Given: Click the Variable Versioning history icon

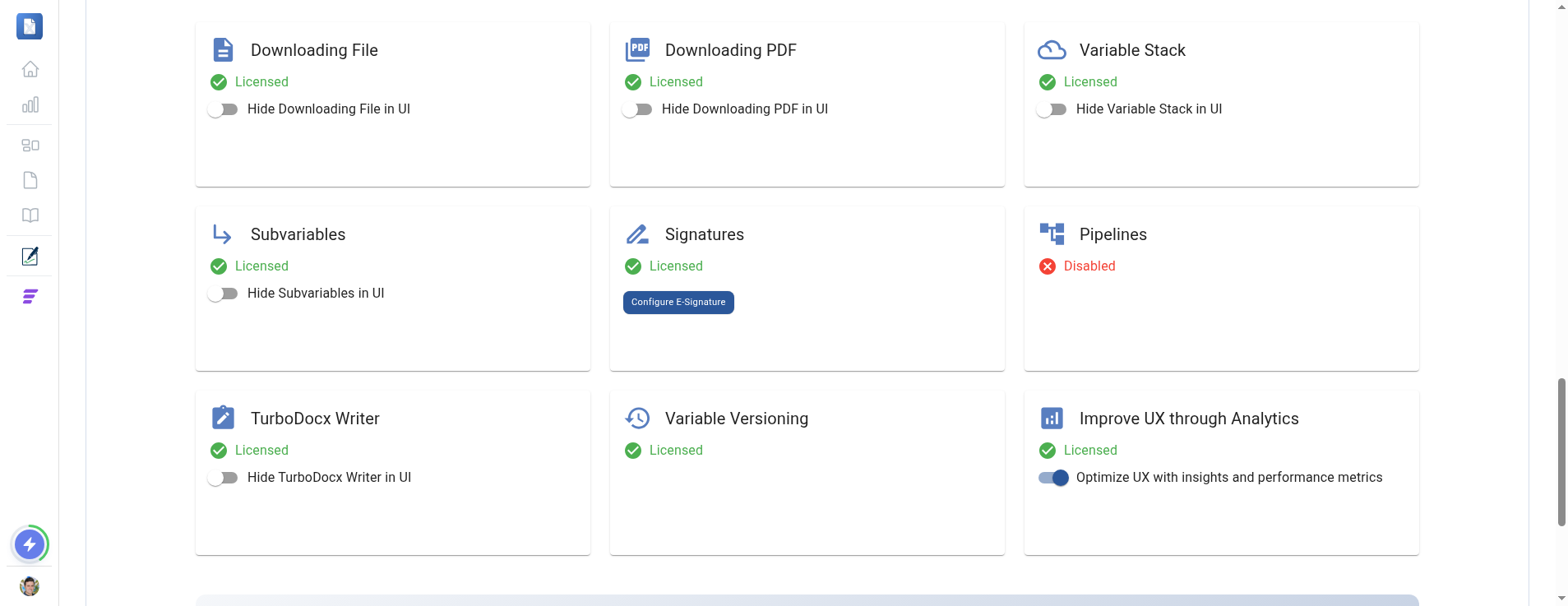Looking at the screenshot, I should pos(637,419).
